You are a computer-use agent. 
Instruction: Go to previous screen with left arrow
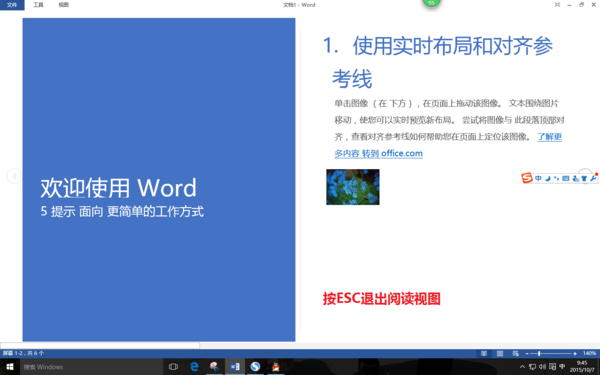click(x=14, y=176)
